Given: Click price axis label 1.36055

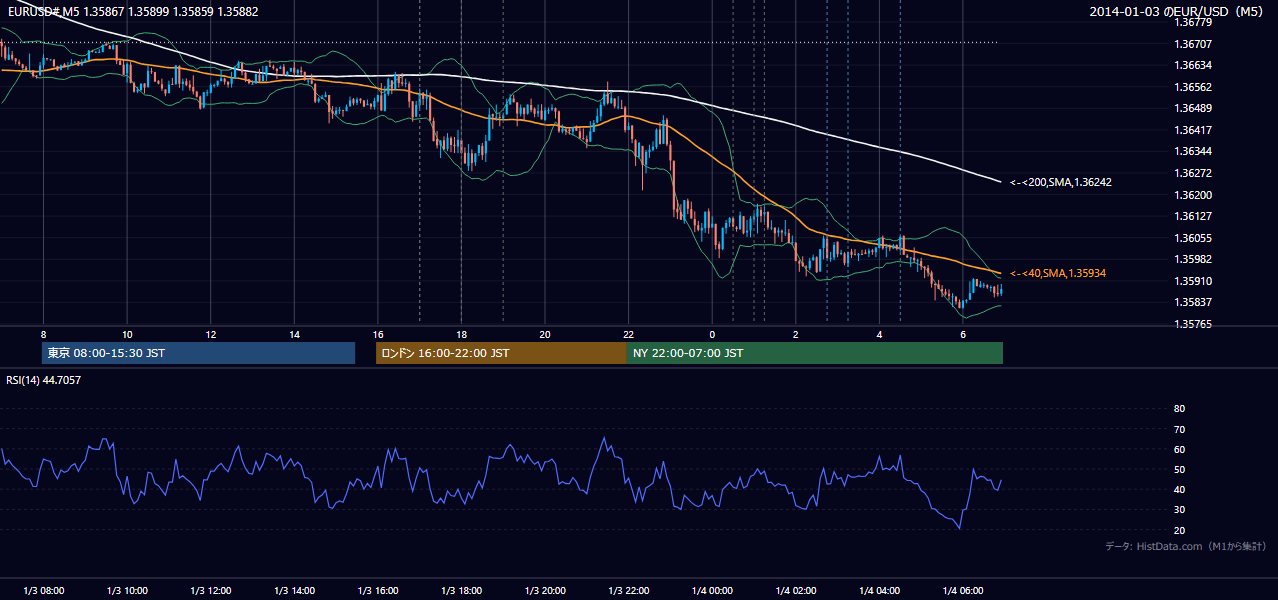Looking at the screenshot, I should (1193, 238).
